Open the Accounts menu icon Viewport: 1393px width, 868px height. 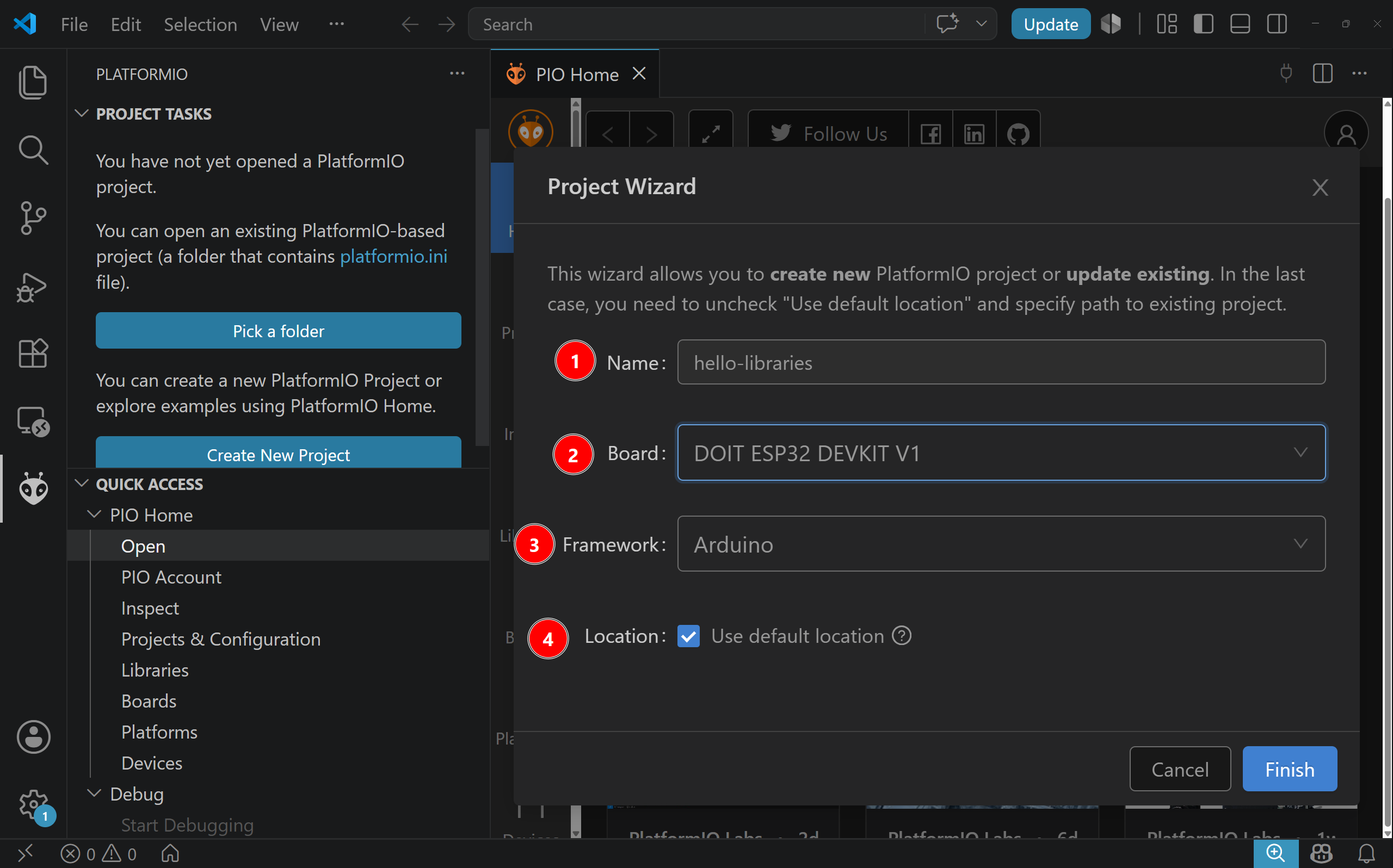point(33,736)
